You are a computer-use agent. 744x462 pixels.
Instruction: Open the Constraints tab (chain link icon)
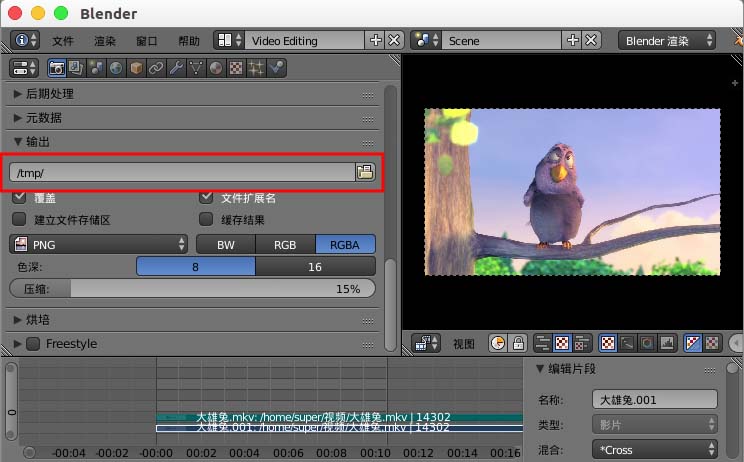[156, 68]
